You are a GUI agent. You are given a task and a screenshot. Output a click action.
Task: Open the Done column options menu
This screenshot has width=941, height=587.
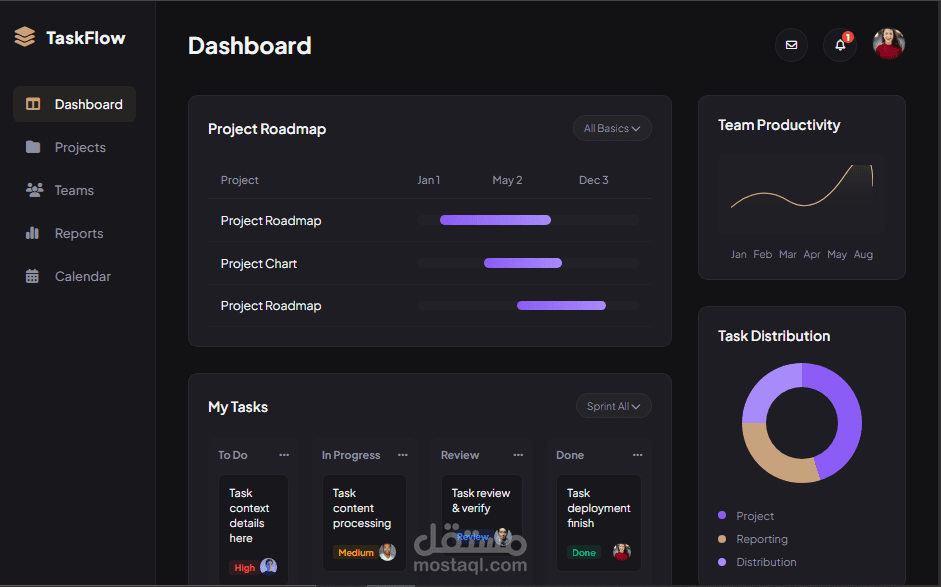pyautogui.click(x=637, y=455)
